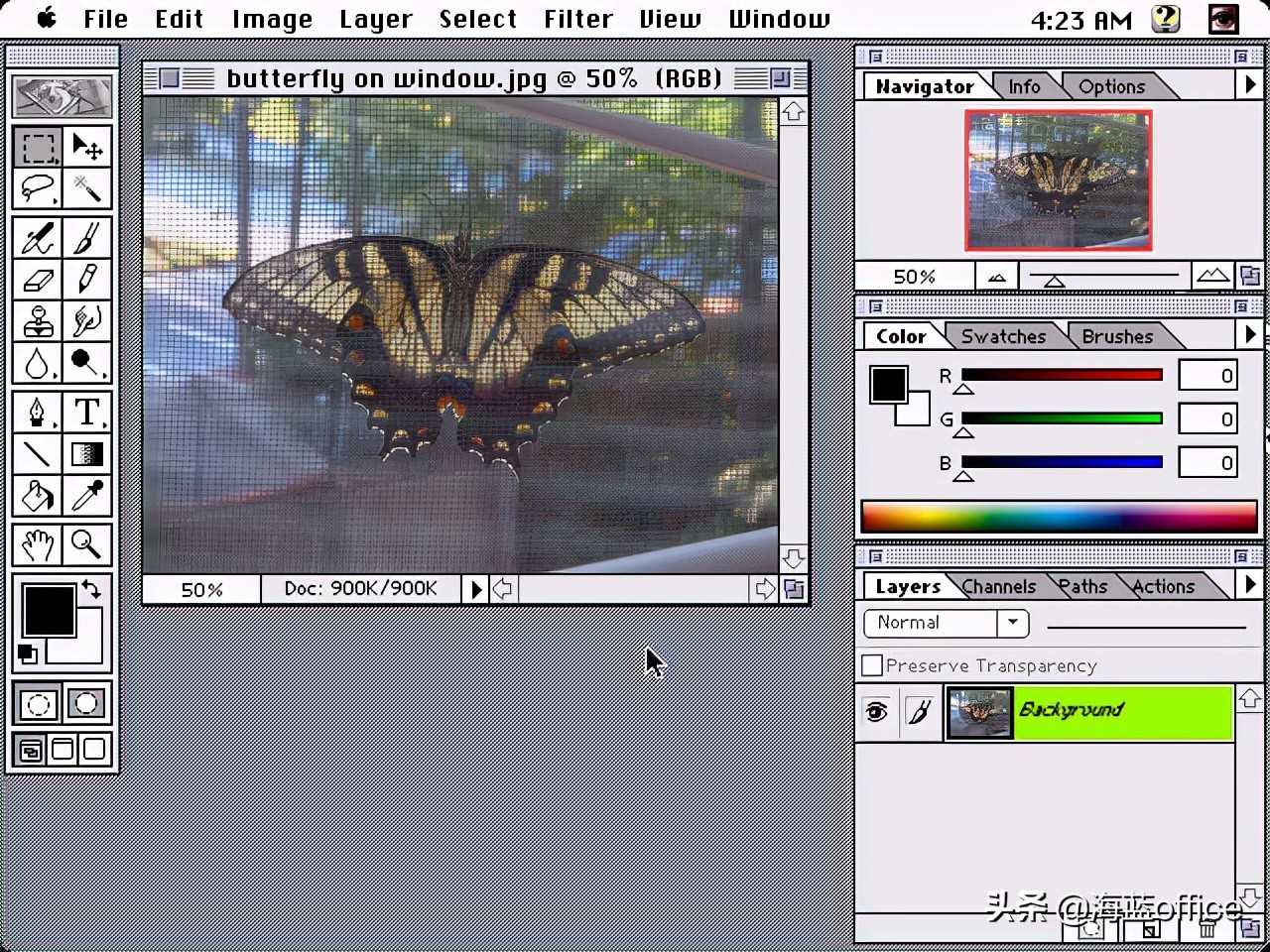Open the Filter menu
Viewport: 1270px width, 952px height.
578,18
